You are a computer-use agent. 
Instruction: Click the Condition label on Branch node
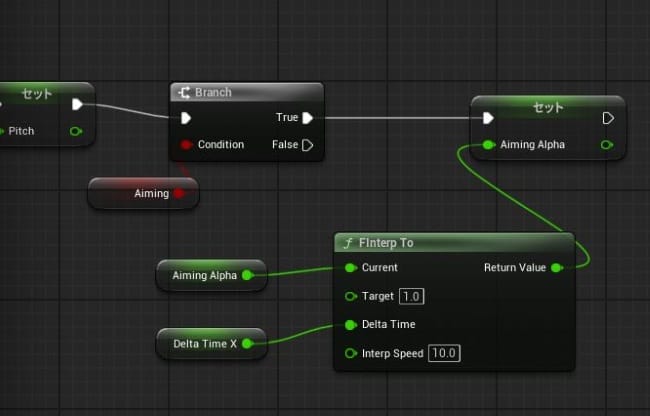(x=221, y=145)
